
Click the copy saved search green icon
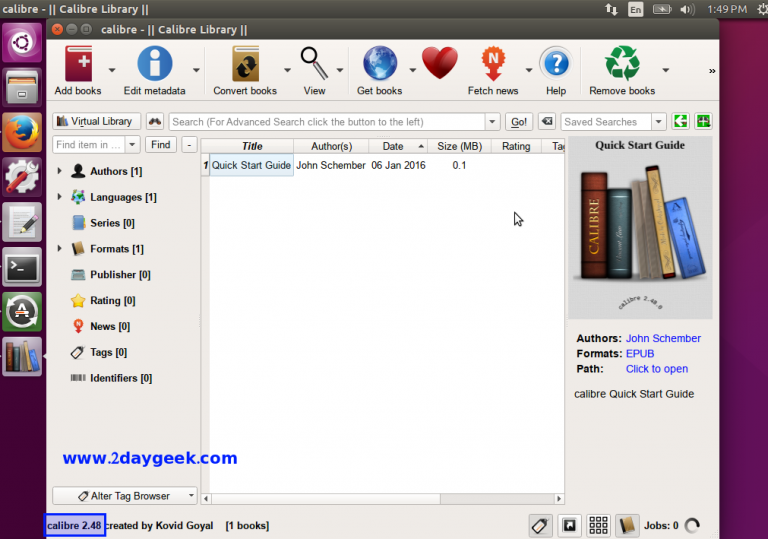point(680,121)
